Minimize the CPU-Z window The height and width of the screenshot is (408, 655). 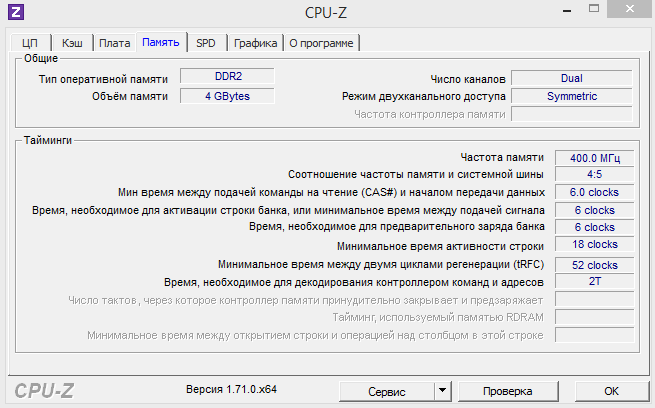click(x=567, y=10)
